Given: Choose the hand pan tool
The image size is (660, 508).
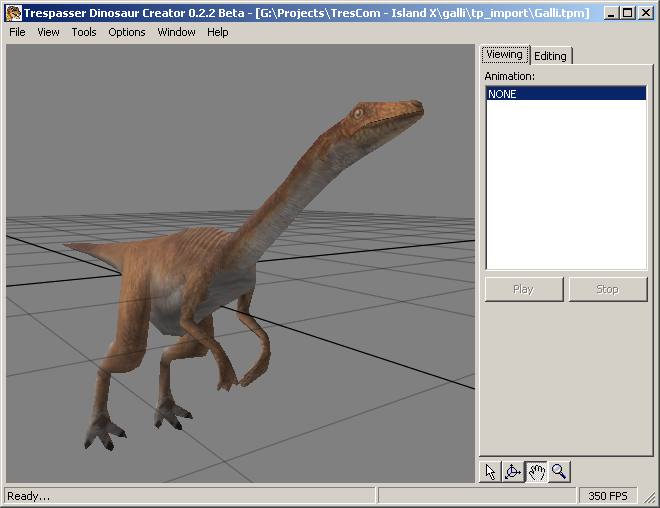Looking at the screenshot, I should tap(536, 471).
